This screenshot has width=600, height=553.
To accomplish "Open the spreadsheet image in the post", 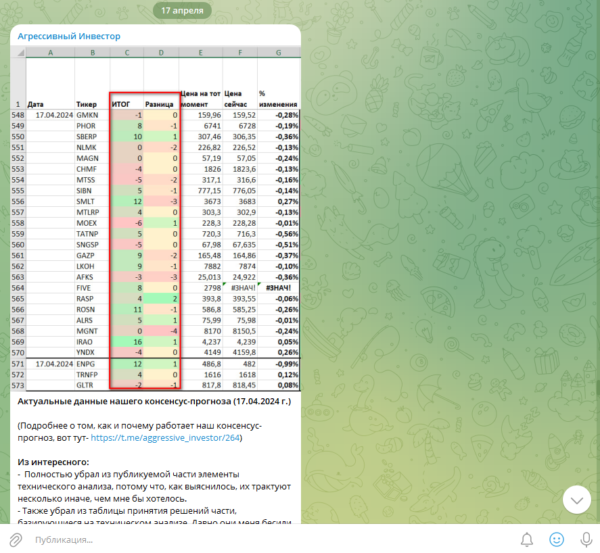I will point(155,218).
